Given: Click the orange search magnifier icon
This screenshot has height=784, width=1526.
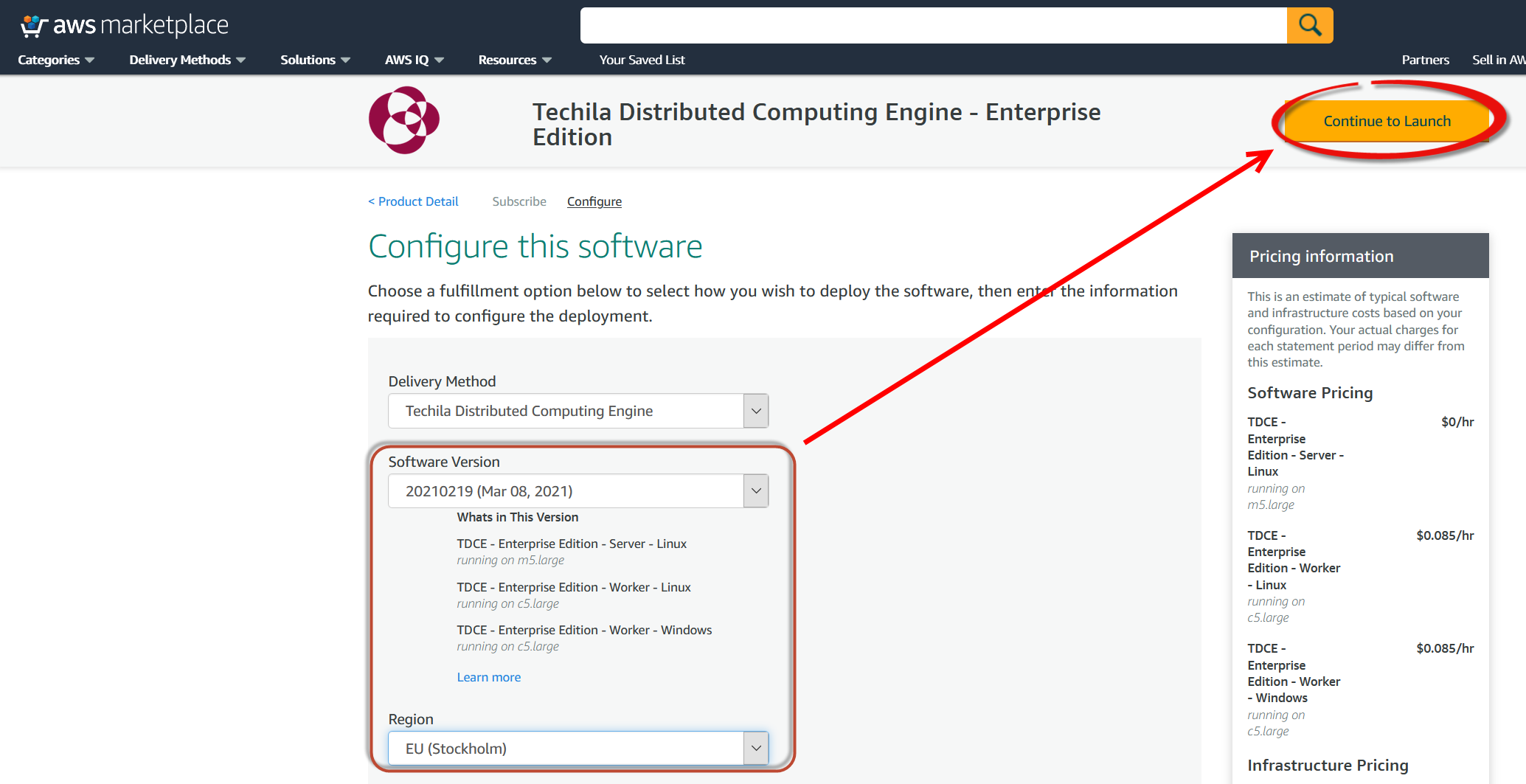Looking at the screenshot, I should tap(1309, 25).
